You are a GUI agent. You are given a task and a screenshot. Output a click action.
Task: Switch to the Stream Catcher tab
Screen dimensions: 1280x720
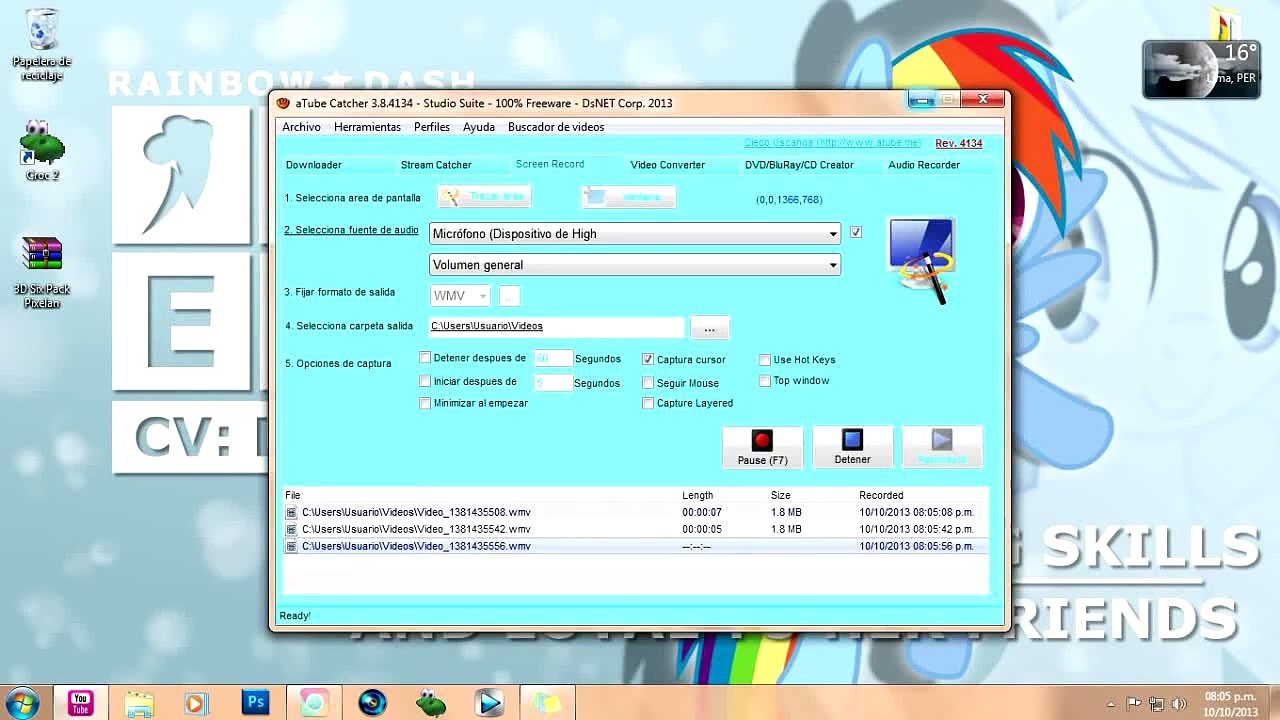tap(436, 165)
